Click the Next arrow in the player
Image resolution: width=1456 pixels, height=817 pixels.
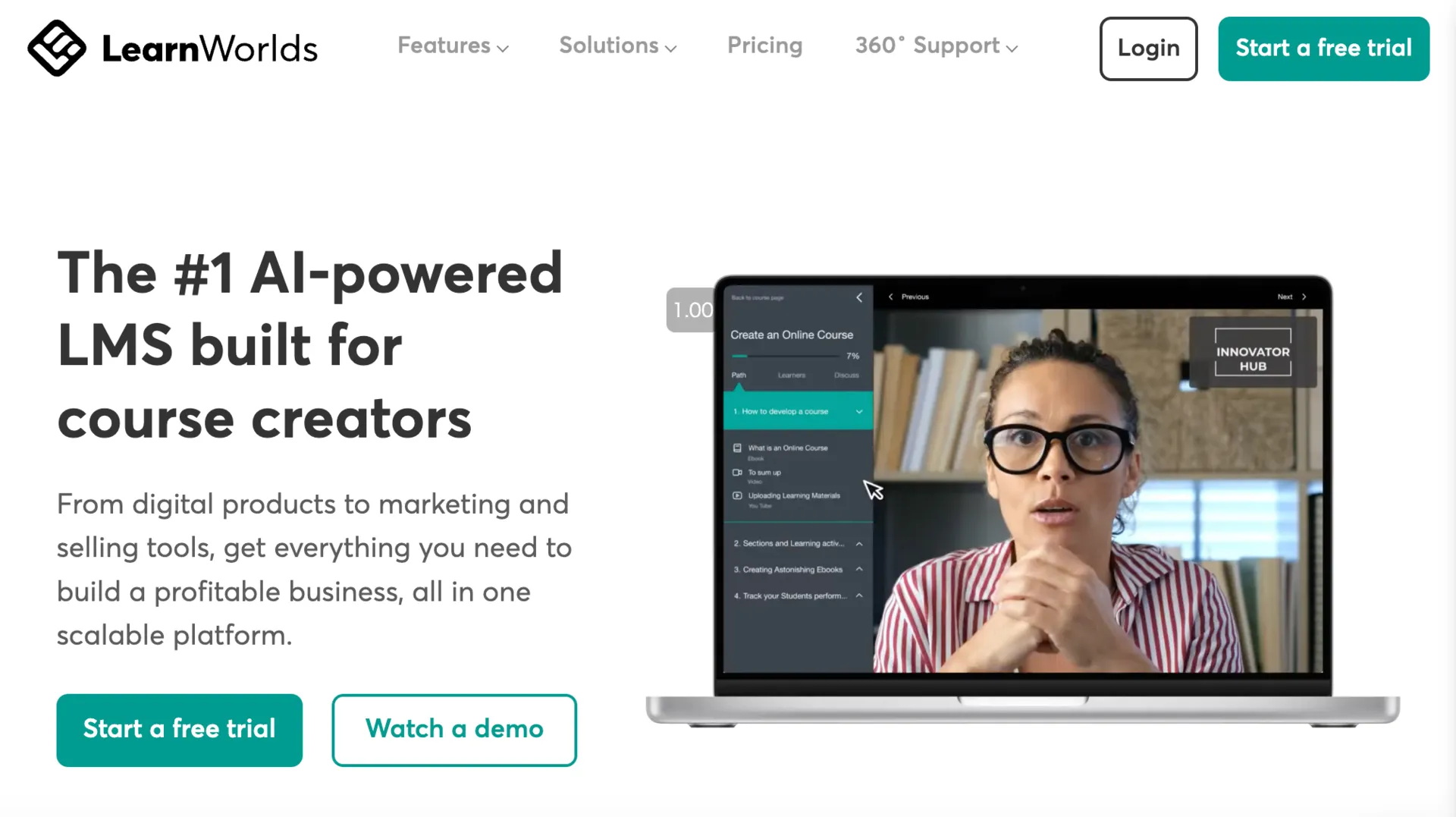[1304, 297]
